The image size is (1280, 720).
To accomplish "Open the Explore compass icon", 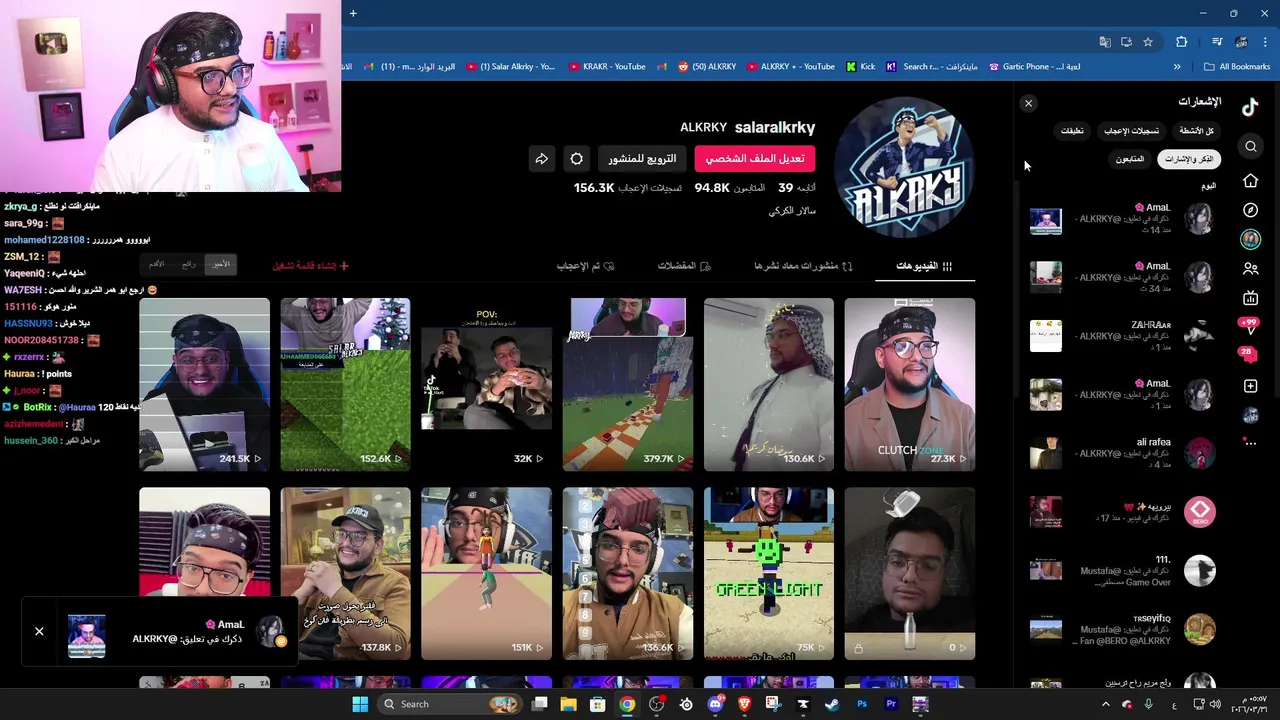I will (x=1251, y=210).
